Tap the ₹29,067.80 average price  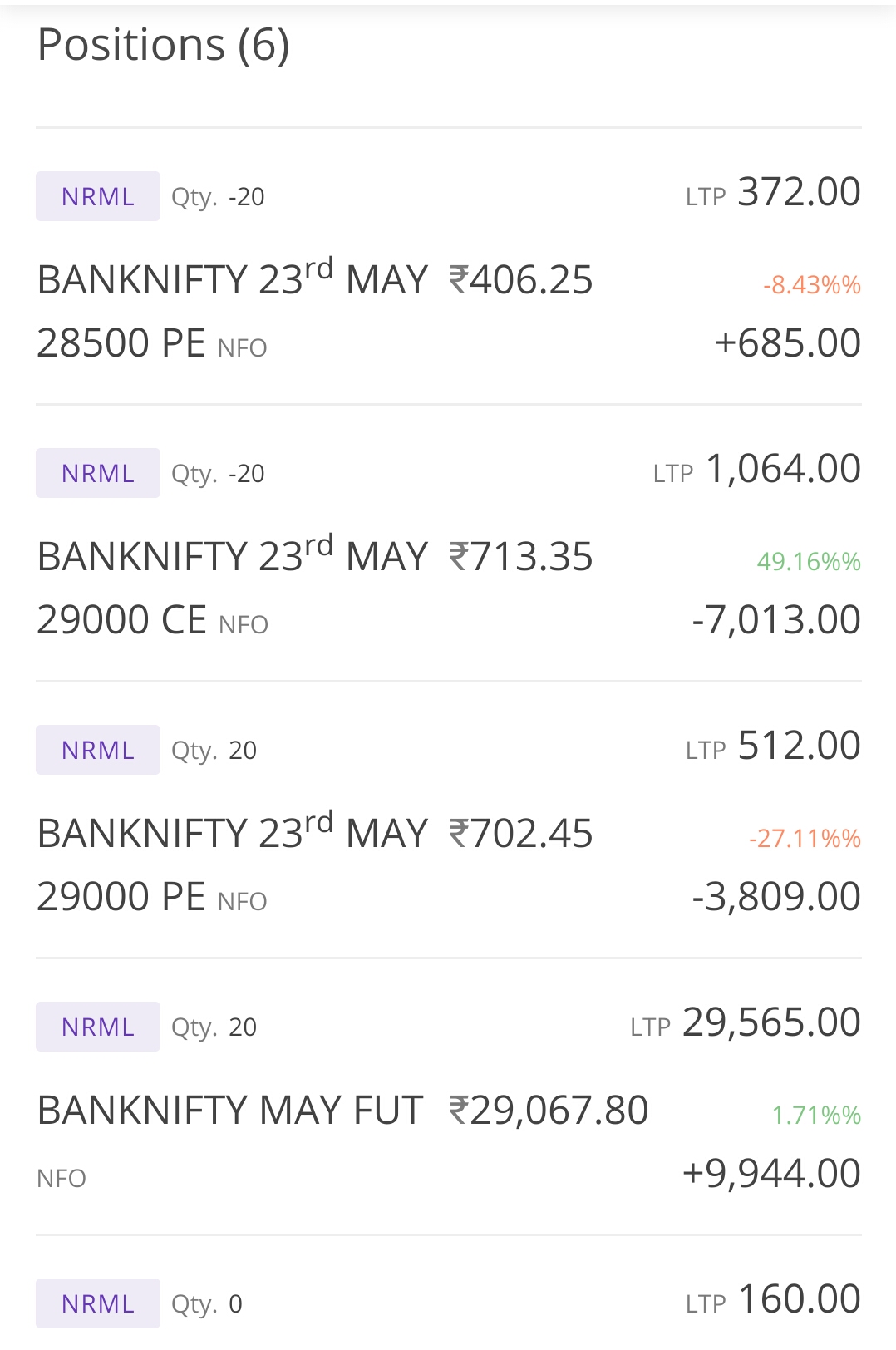pyautogui.click(x=549, y=1111)
